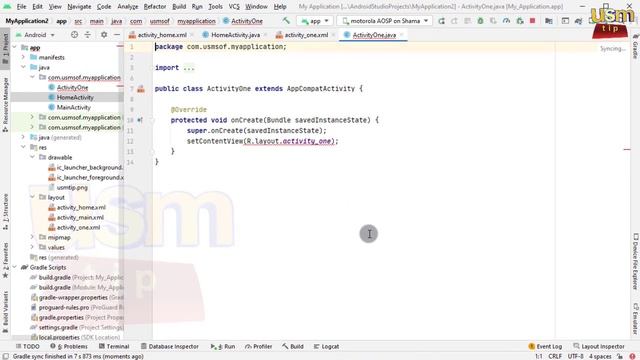Open the Refactor menu

pos(155,7)
